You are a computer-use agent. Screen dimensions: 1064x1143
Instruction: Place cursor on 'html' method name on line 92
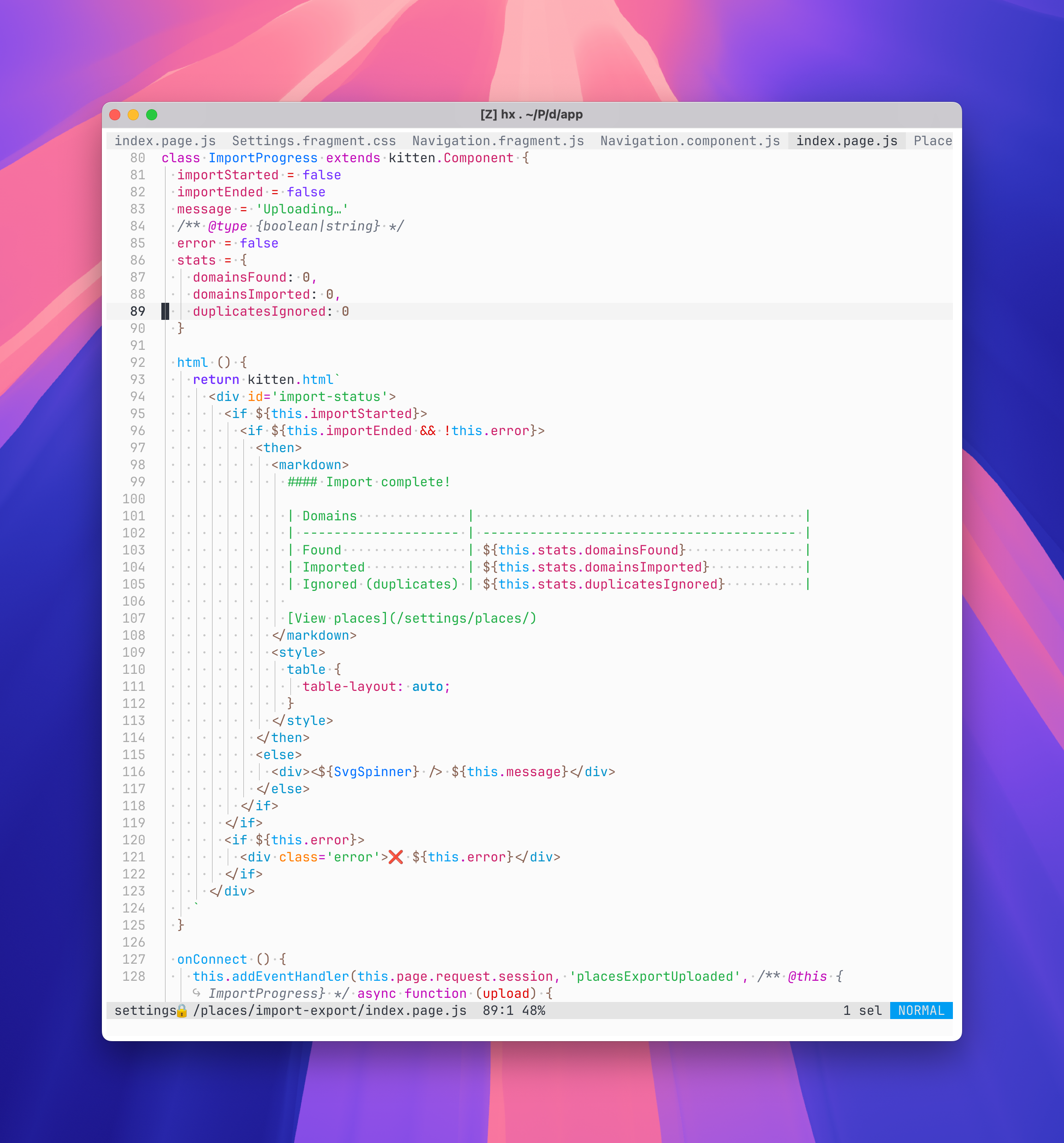[193, 363]
